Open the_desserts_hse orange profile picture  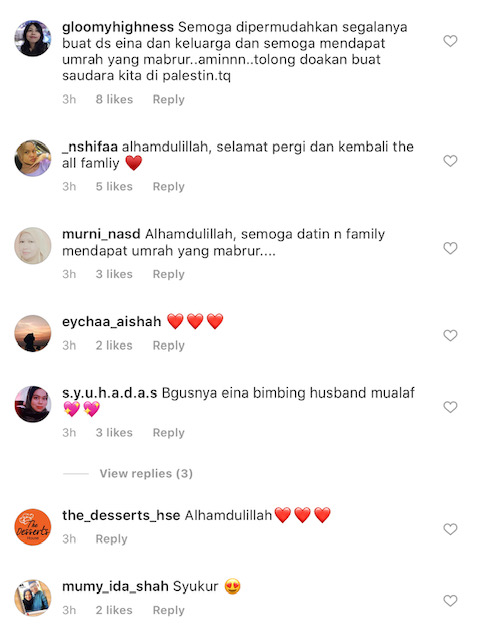[33, 527]
